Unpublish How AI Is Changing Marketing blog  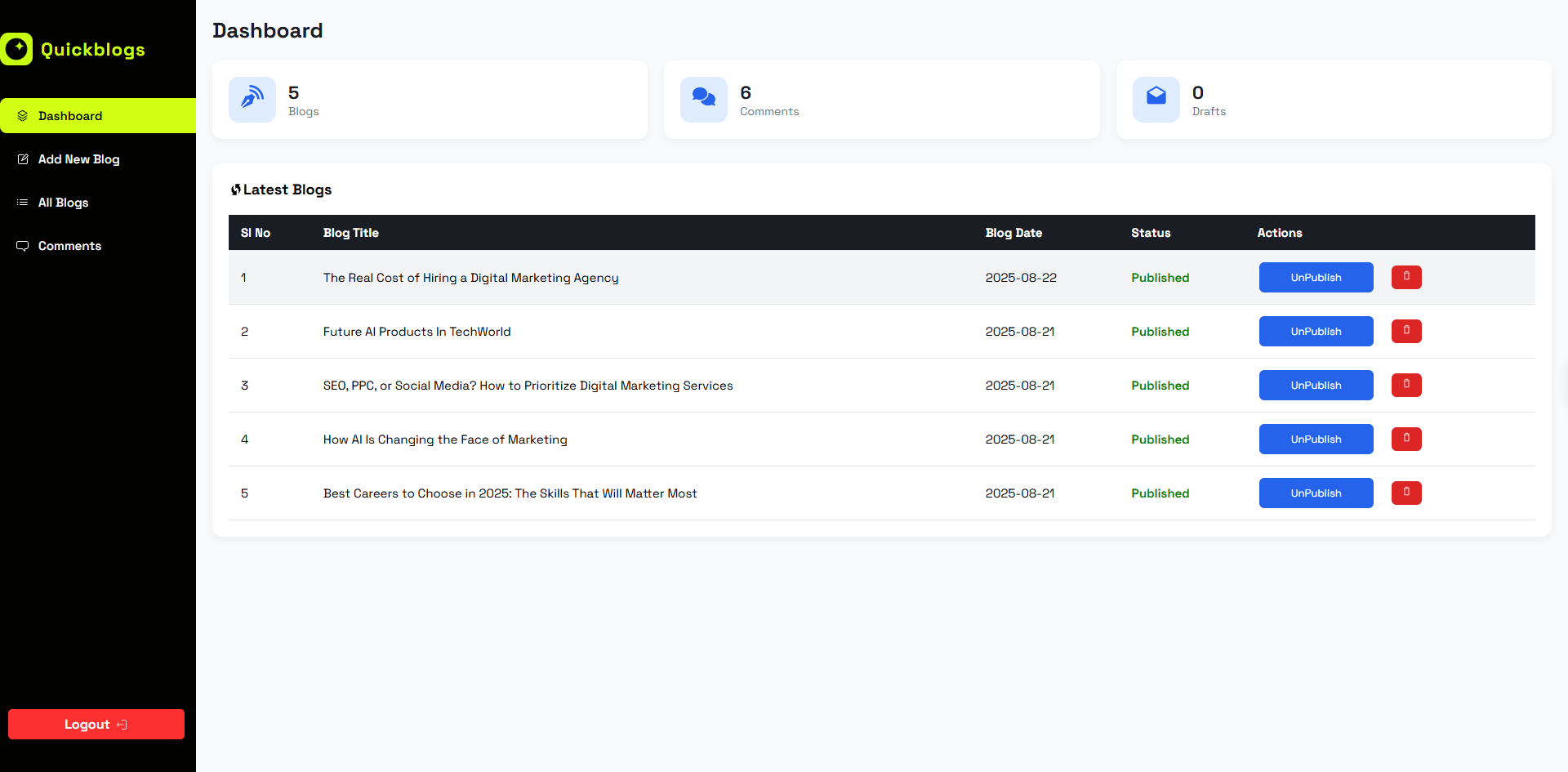(x=1315, y=439)
